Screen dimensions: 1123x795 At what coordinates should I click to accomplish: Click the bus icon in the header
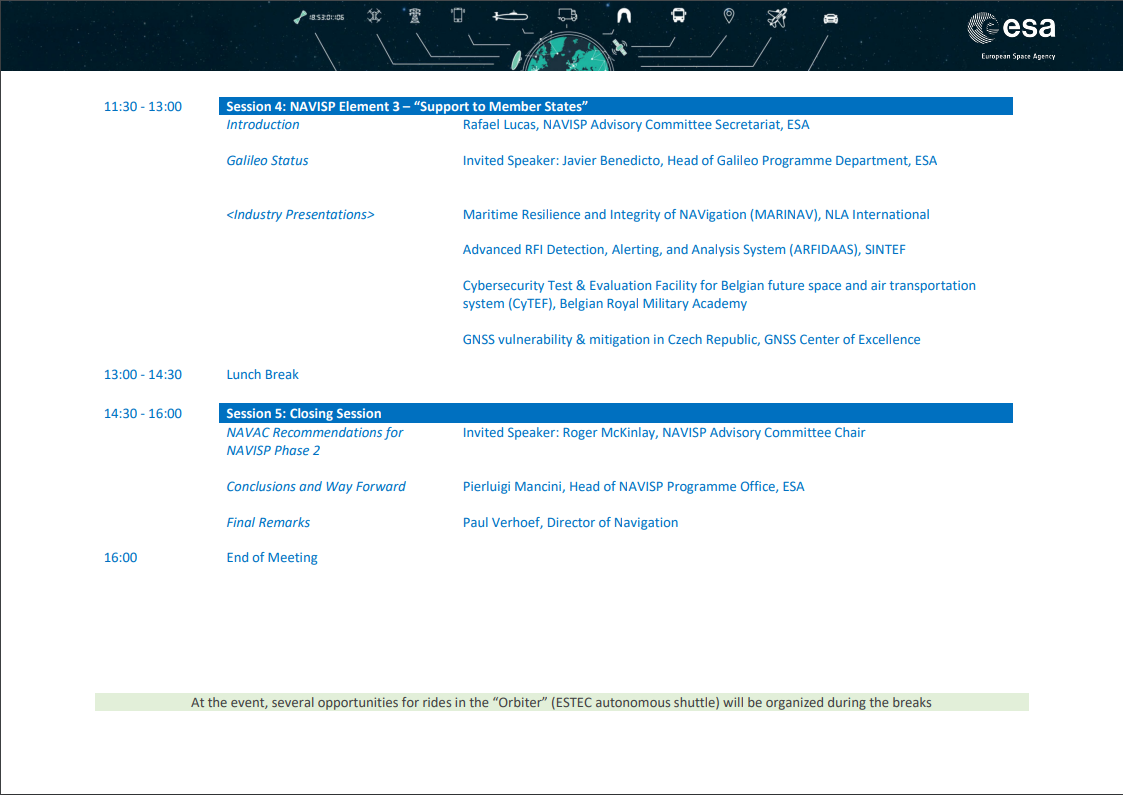(x=678, y=16)
